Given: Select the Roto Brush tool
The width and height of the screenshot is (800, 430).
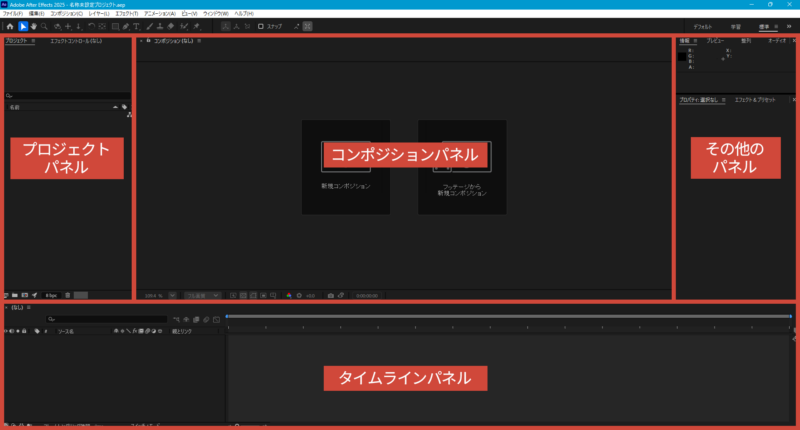Looking at the screenshot, I should pyautogui.click(x=184, y=27).
